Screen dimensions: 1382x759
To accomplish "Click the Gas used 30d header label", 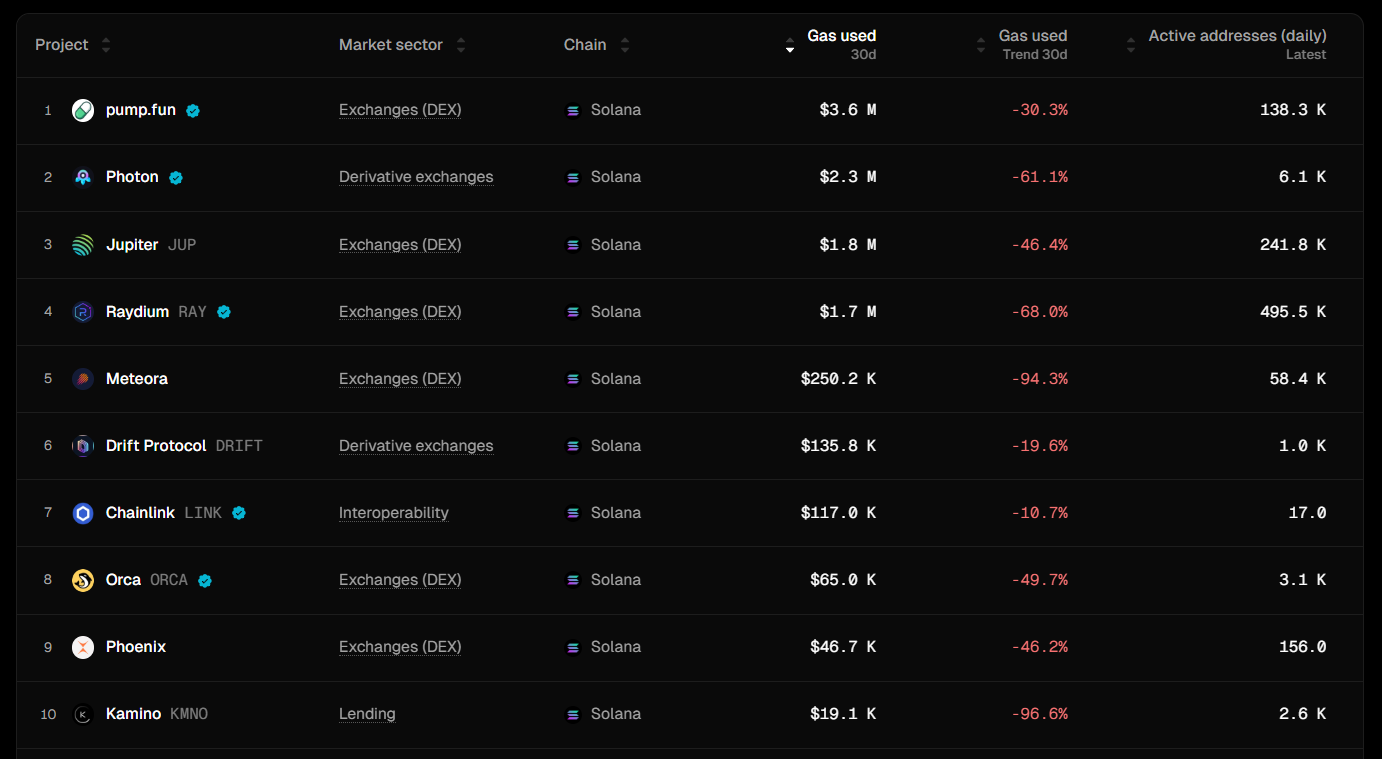I will pos(842,45).
